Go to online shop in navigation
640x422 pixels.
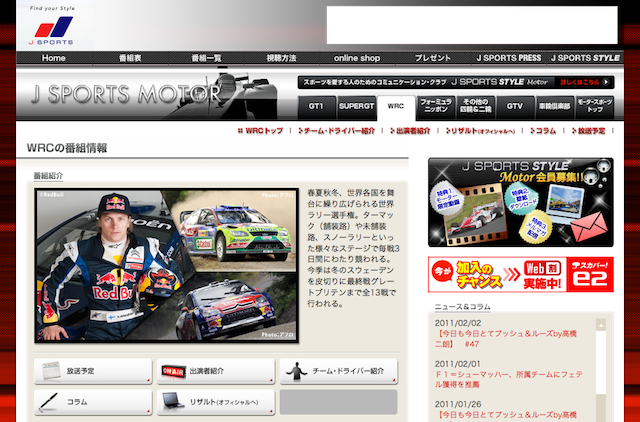point(357,58)
